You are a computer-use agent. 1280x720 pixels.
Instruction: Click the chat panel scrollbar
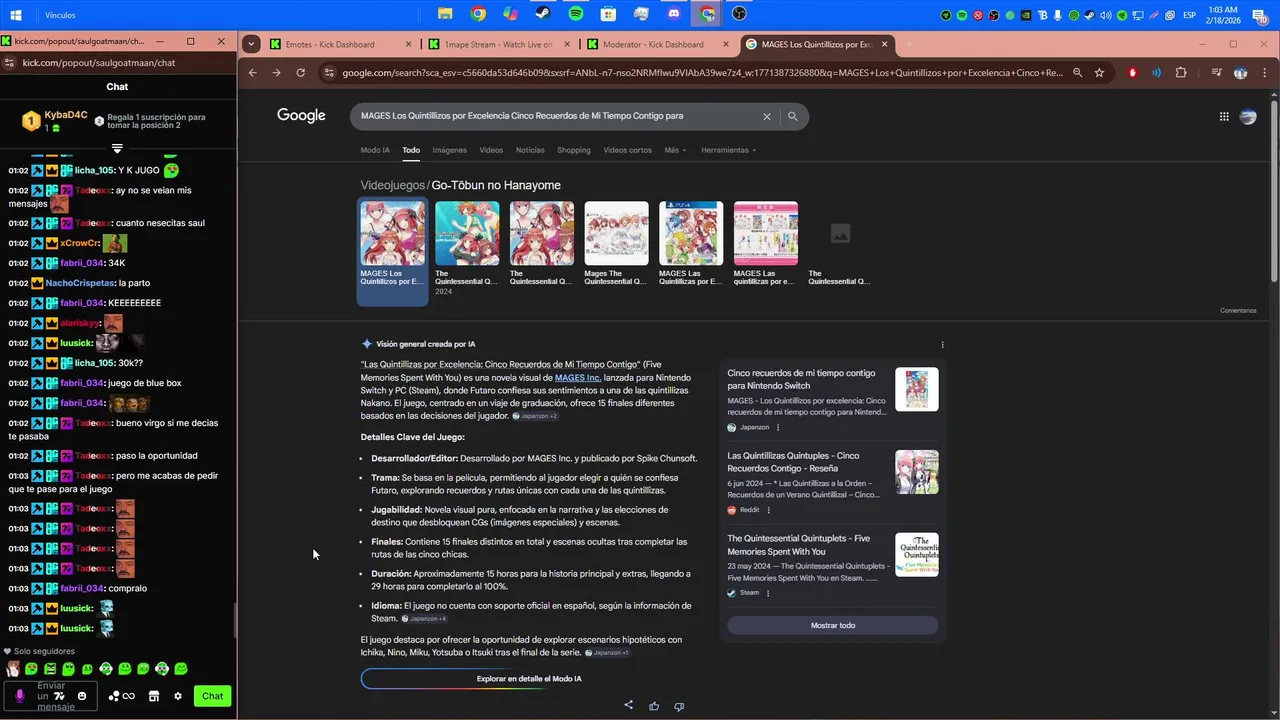coord(234,620)
